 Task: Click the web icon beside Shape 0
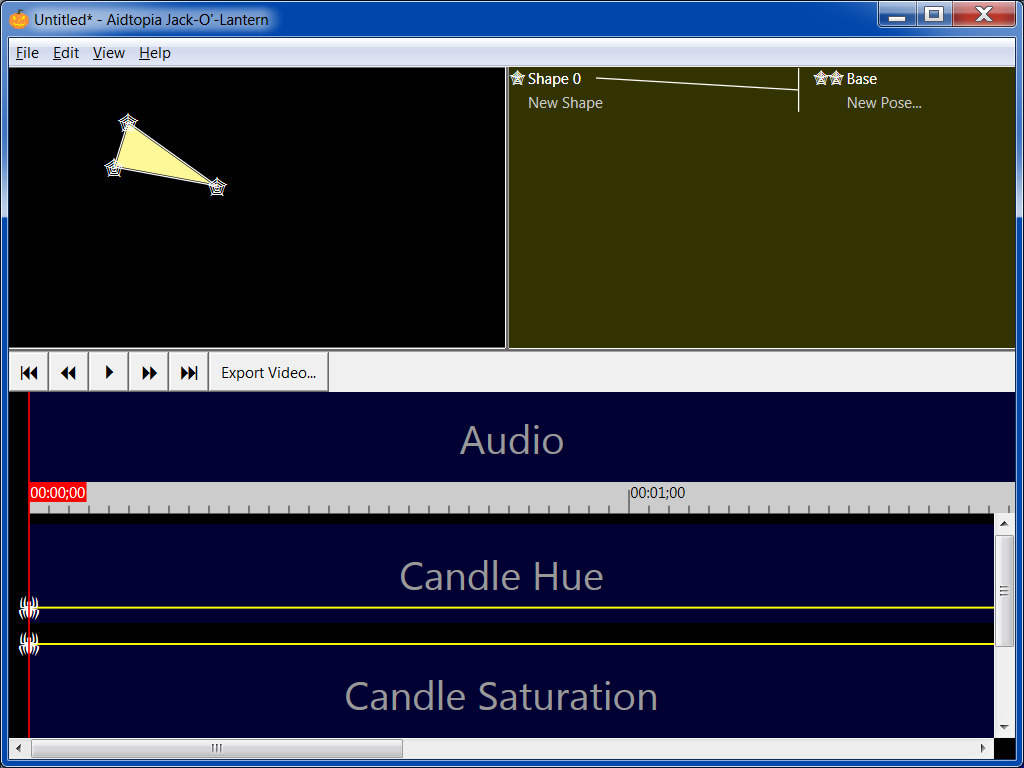coord(517,78)
